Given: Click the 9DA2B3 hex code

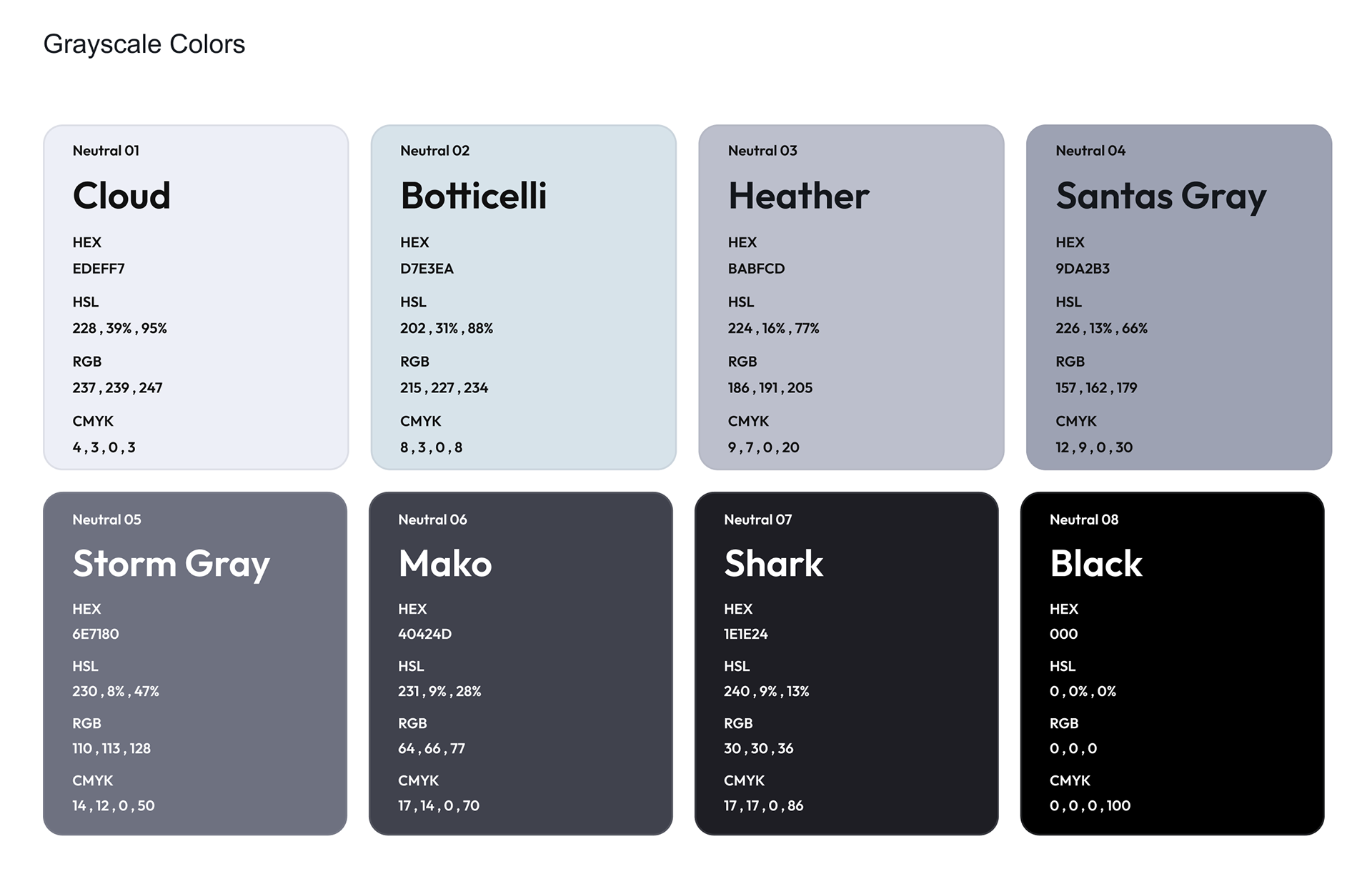Looking at the screenshot, I should click(1083, 269).
